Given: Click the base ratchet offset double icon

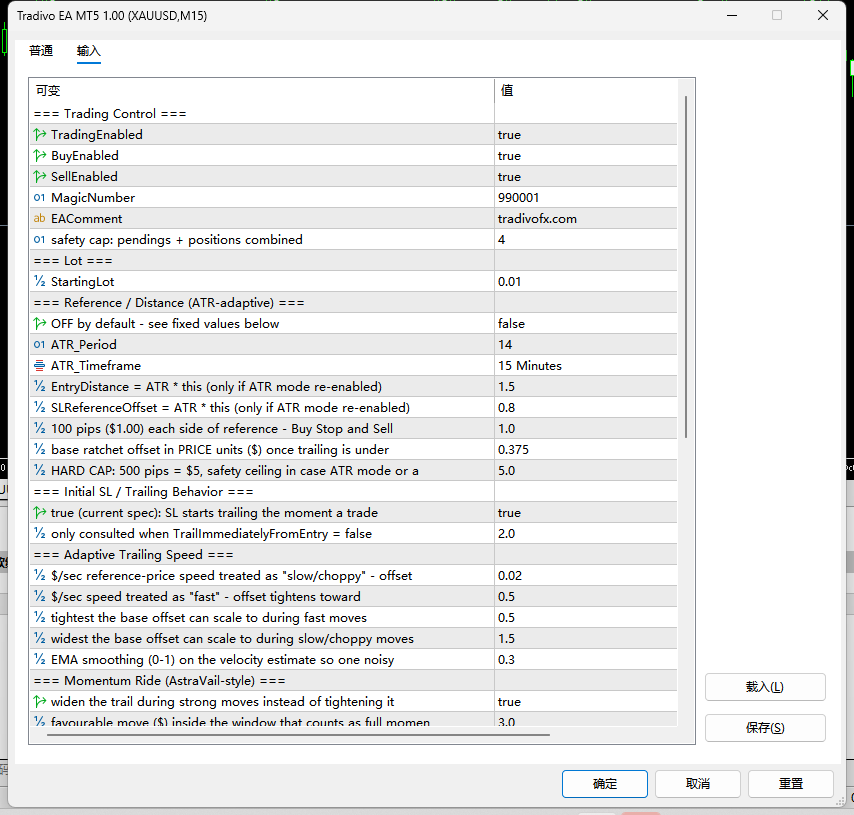Looking at the screenshot, I should [x=39, y=449].
